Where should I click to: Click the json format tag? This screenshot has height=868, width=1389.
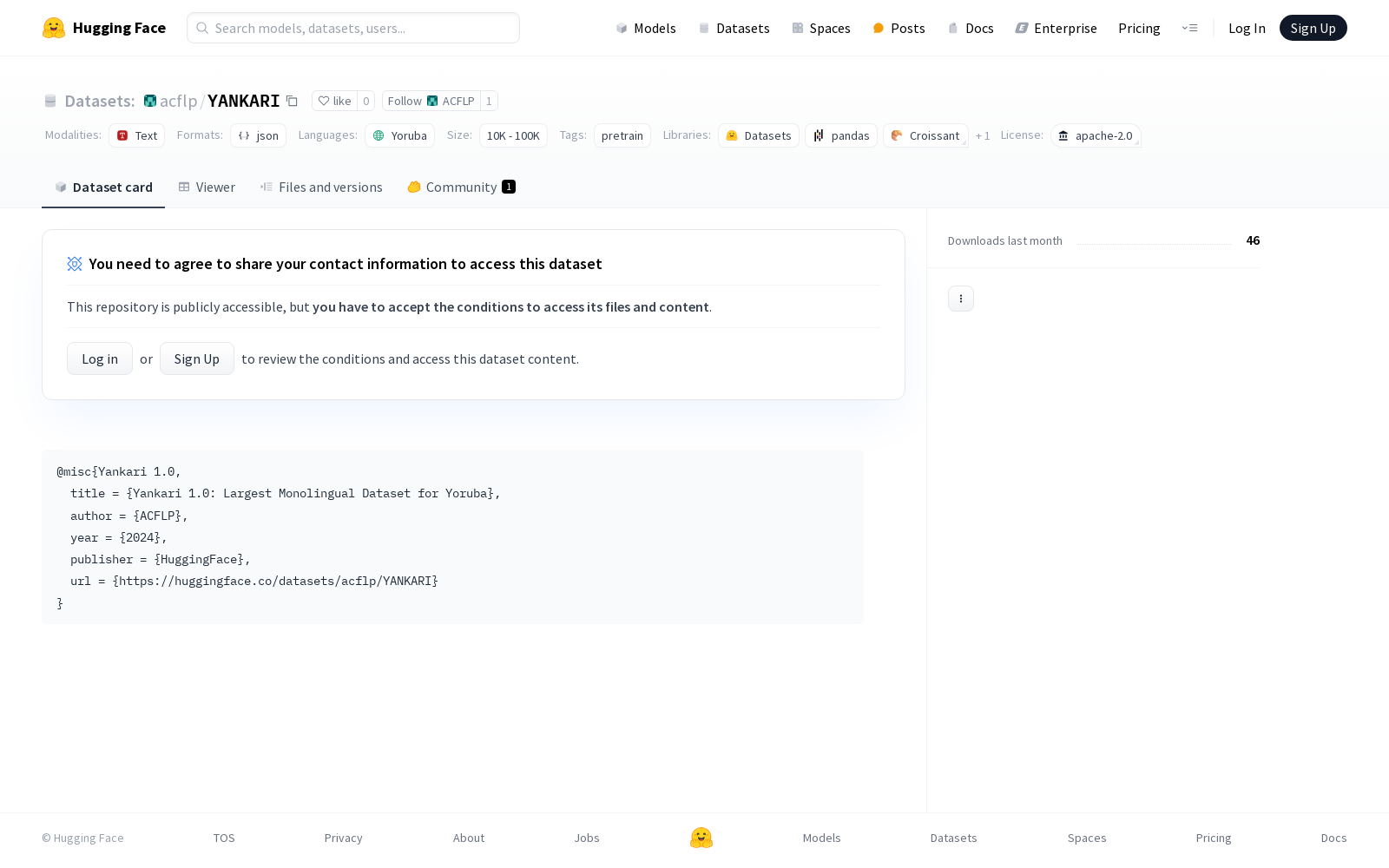click(258, 135)
